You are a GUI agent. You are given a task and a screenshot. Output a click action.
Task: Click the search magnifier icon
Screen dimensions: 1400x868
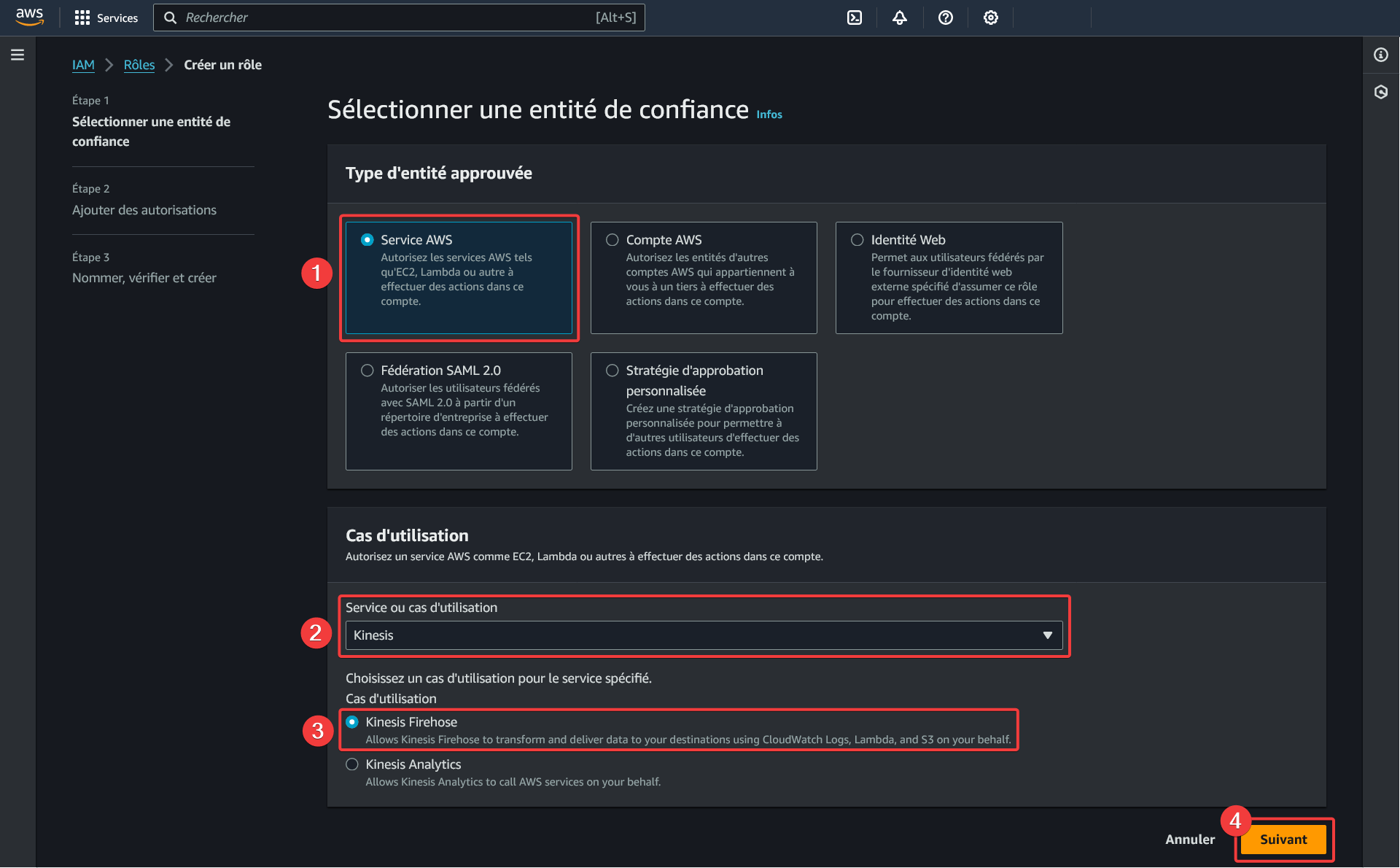(170, 18)
